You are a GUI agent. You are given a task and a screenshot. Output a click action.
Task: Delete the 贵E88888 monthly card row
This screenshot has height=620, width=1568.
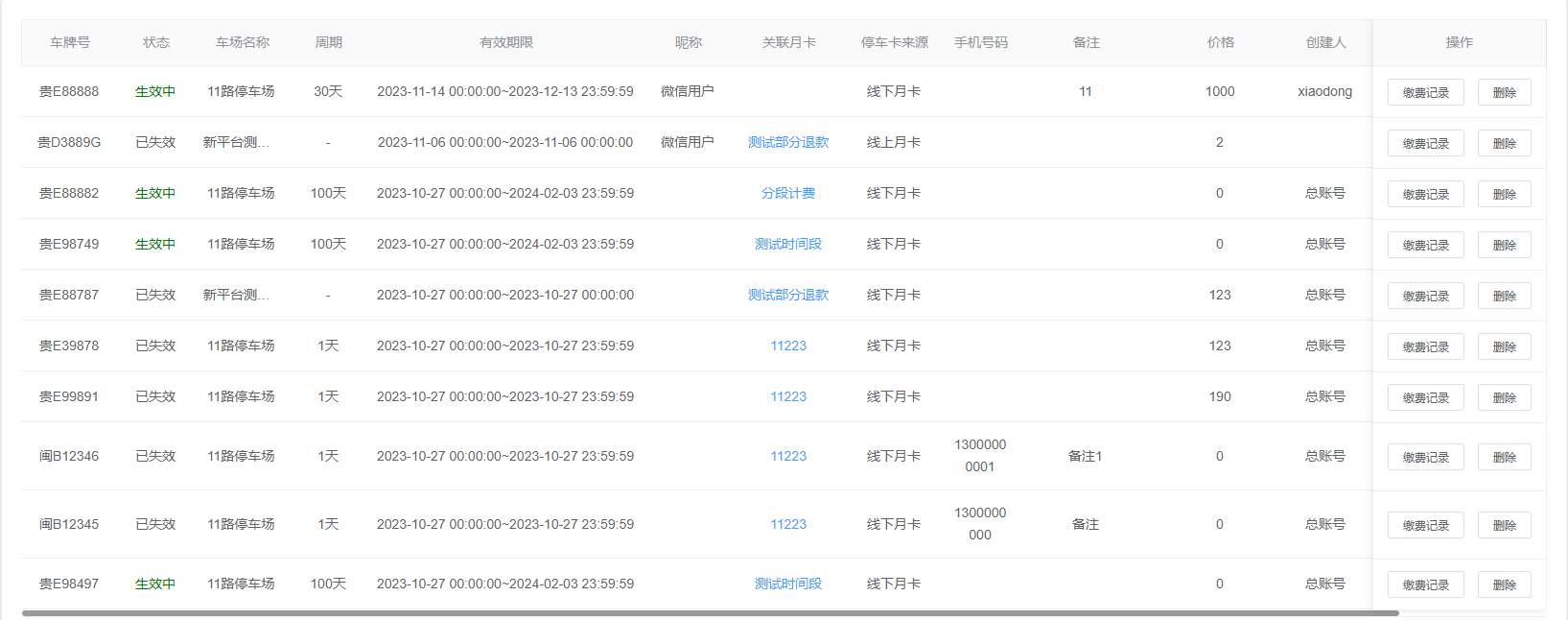click(x=1504, y=92)
